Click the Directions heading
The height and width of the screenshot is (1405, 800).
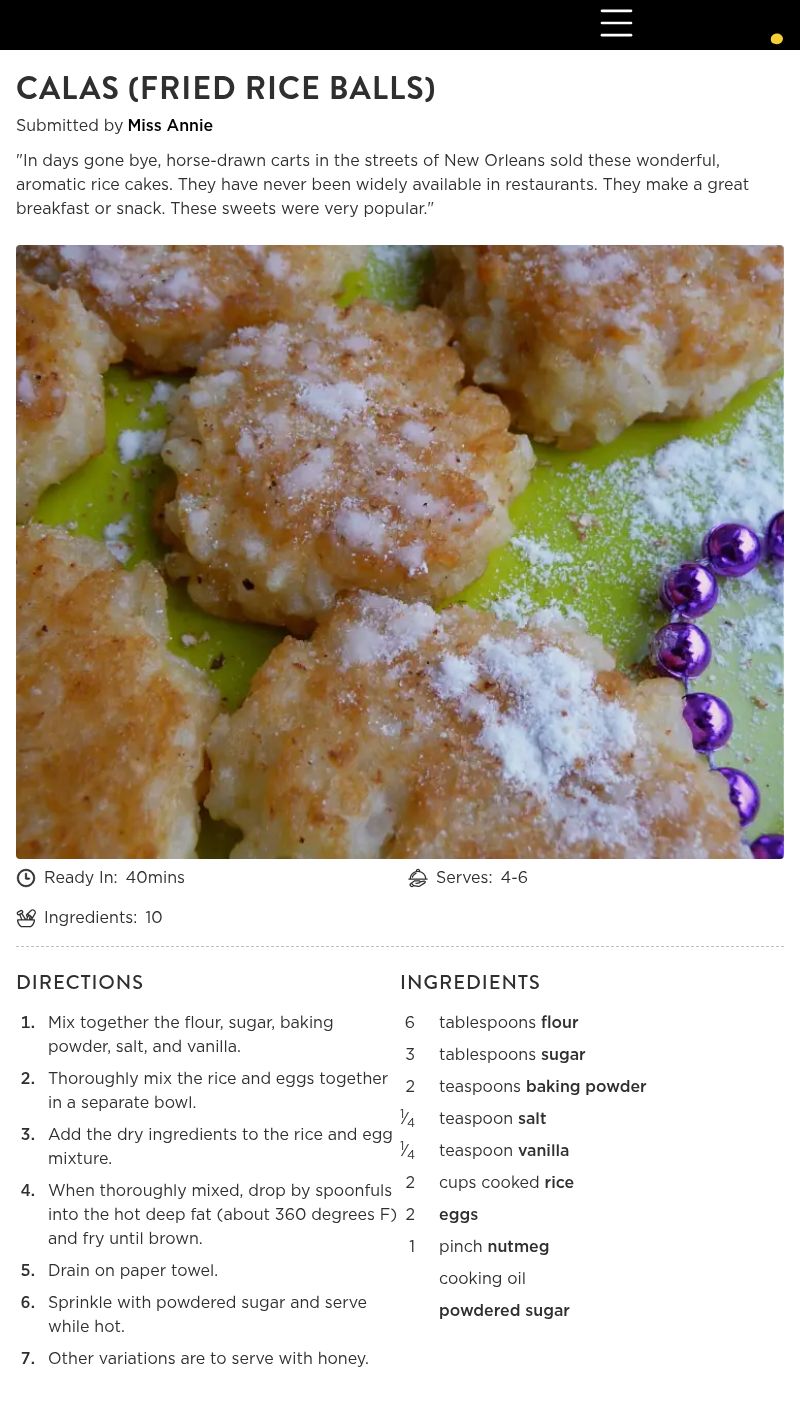pyautogui.click(x=80, y=982)
